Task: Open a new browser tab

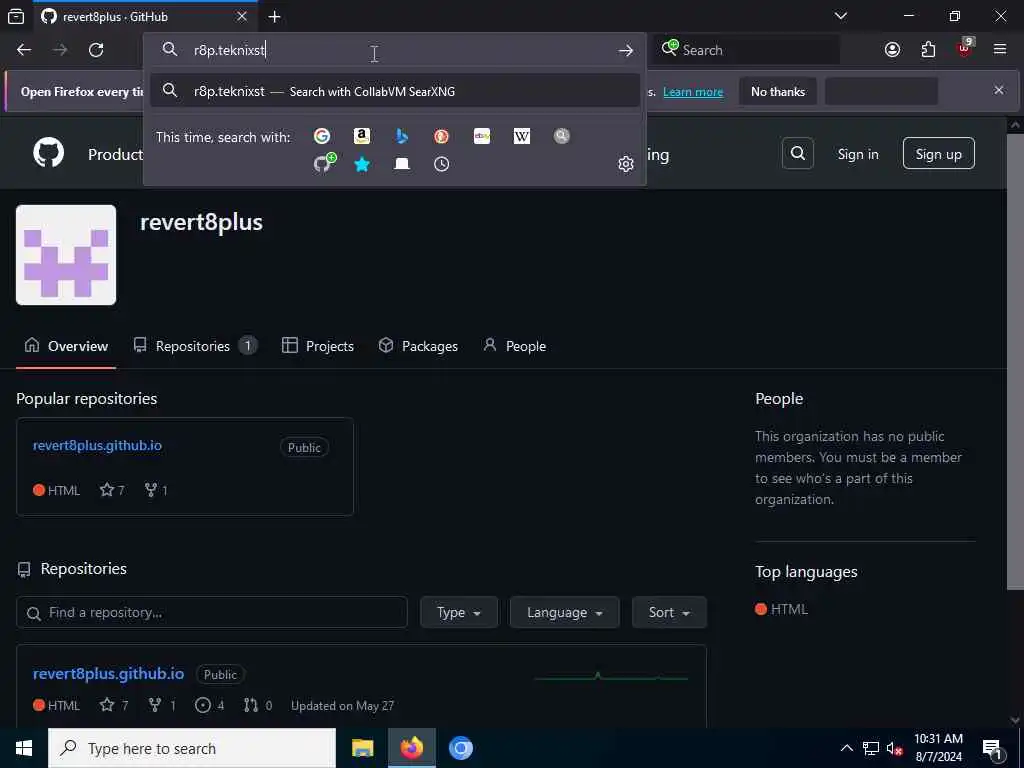Action: click(274, 17)
